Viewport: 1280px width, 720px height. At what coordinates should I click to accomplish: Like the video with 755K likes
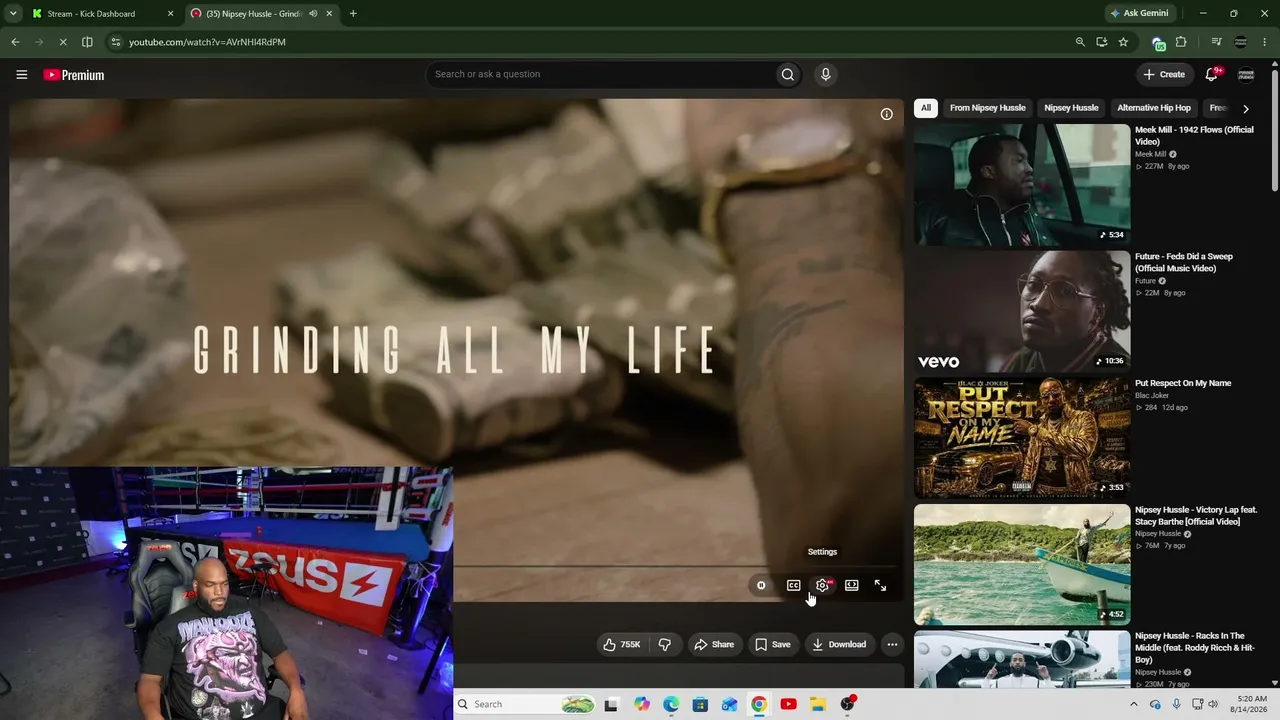[622, 645]
